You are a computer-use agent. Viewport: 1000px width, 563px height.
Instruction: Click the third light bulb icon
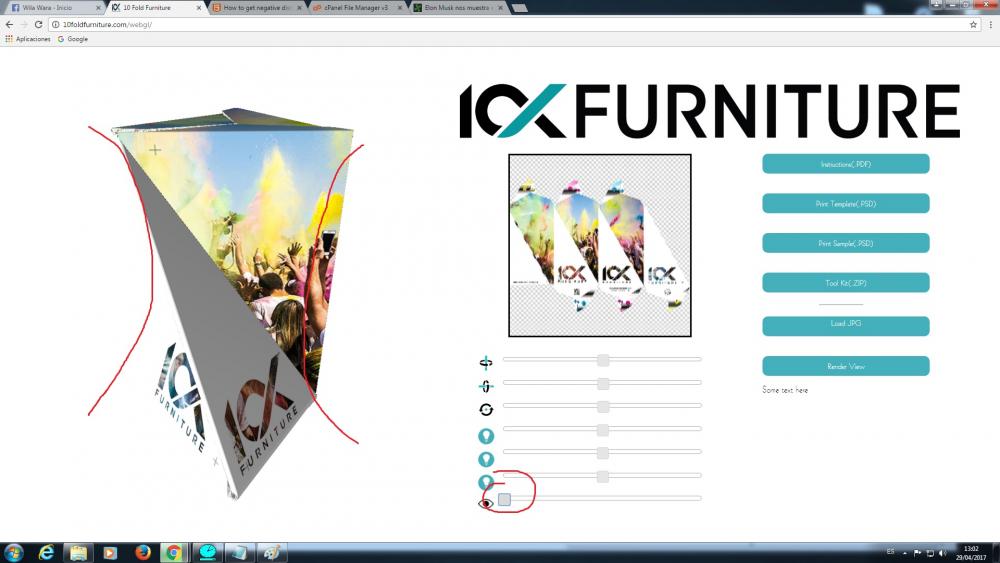[486, 481]
